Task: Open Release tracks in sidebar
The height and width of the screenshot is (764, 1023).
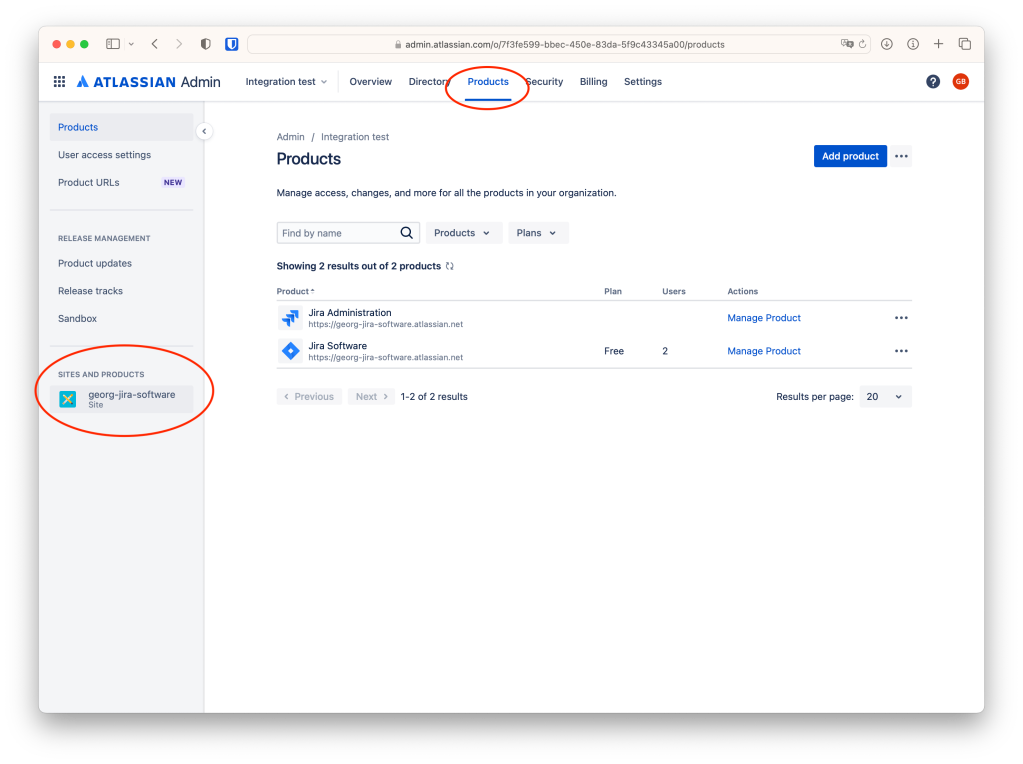Action: click(121, 291)
